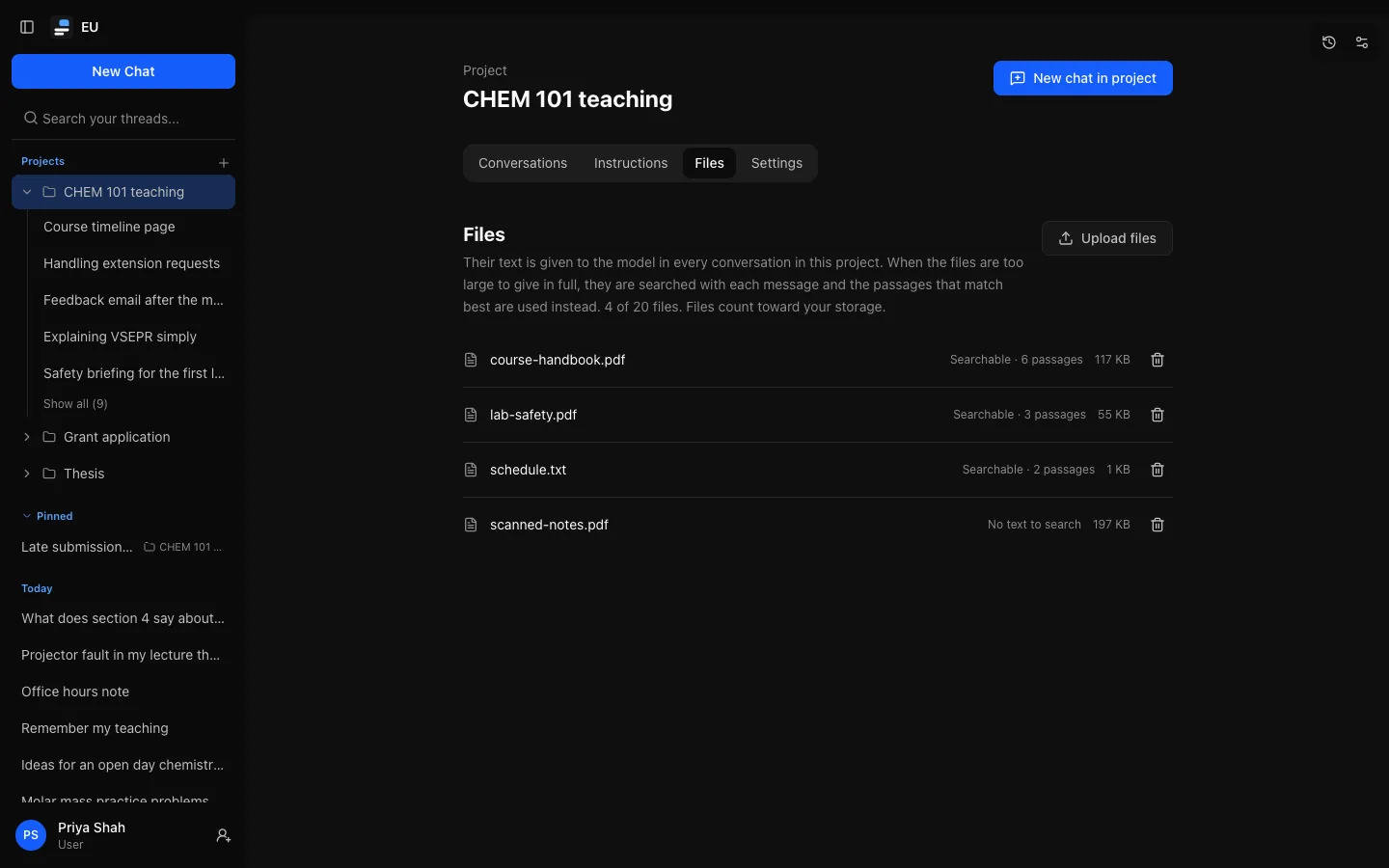This screenshot has width=1389, height=868.
Task: Select the Files tab
Action: (709, 163)
